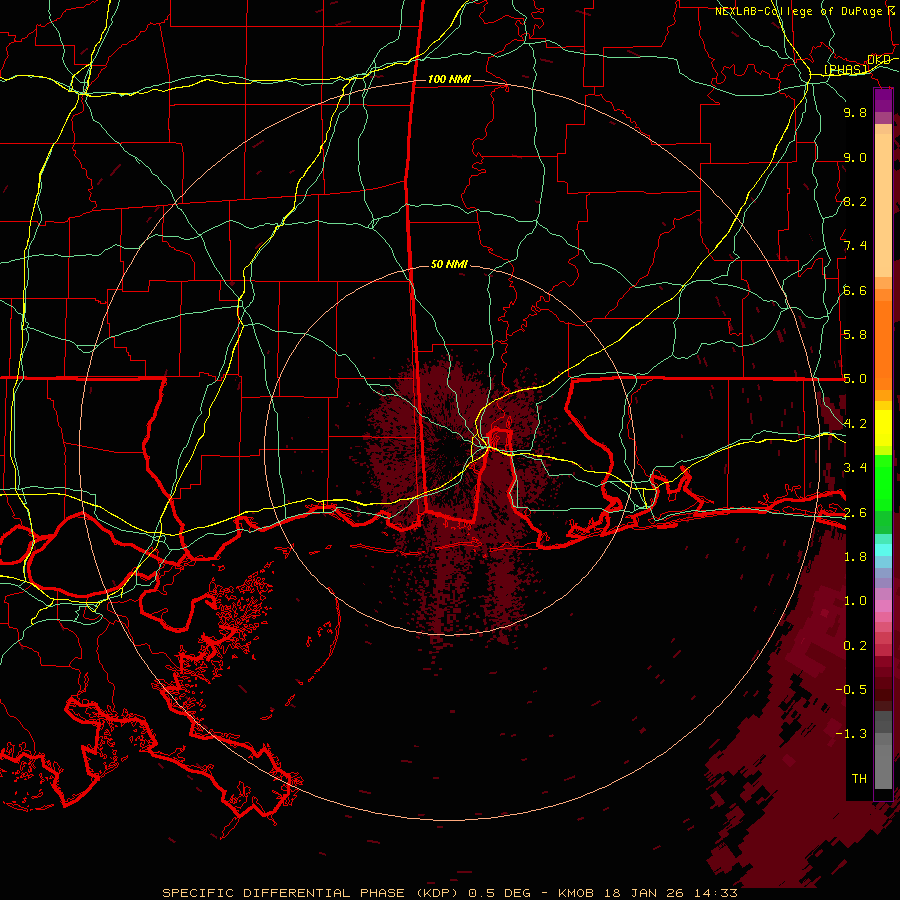Click the 100 NMI range ring label

point(449,79)
